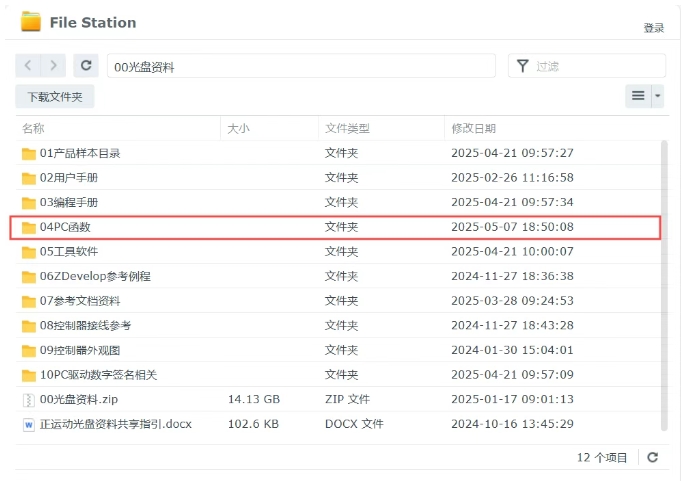
Task: Switch to list view icon
Action: coord(638,96)
